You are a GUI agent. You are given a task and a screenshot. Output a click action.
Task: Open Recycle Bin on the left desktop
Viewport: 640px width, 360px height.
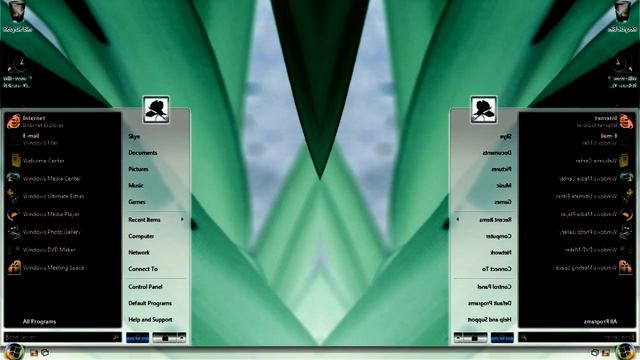click(x=17, y=16)
